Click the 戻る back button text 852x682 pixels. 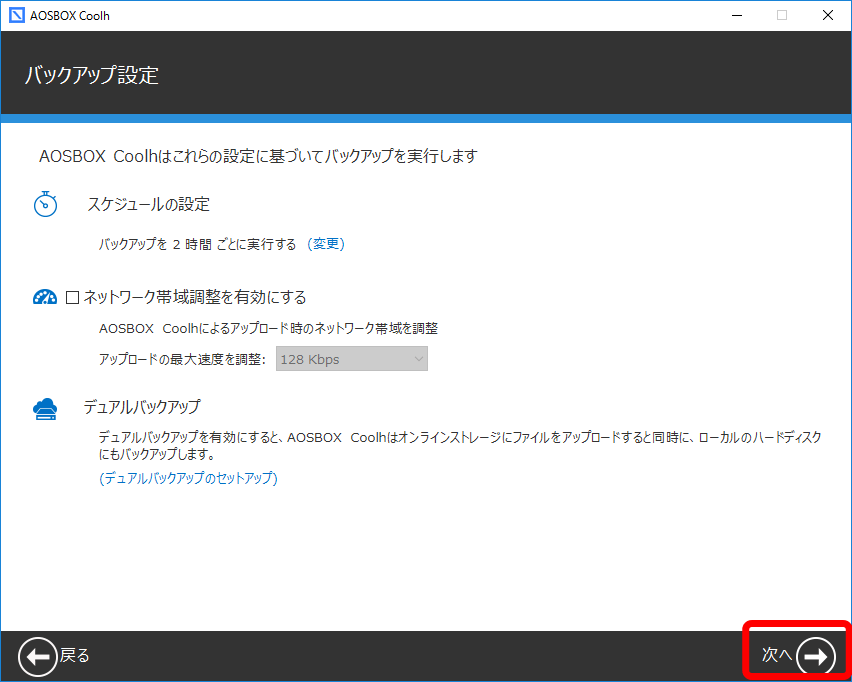(x=75, y=656)
